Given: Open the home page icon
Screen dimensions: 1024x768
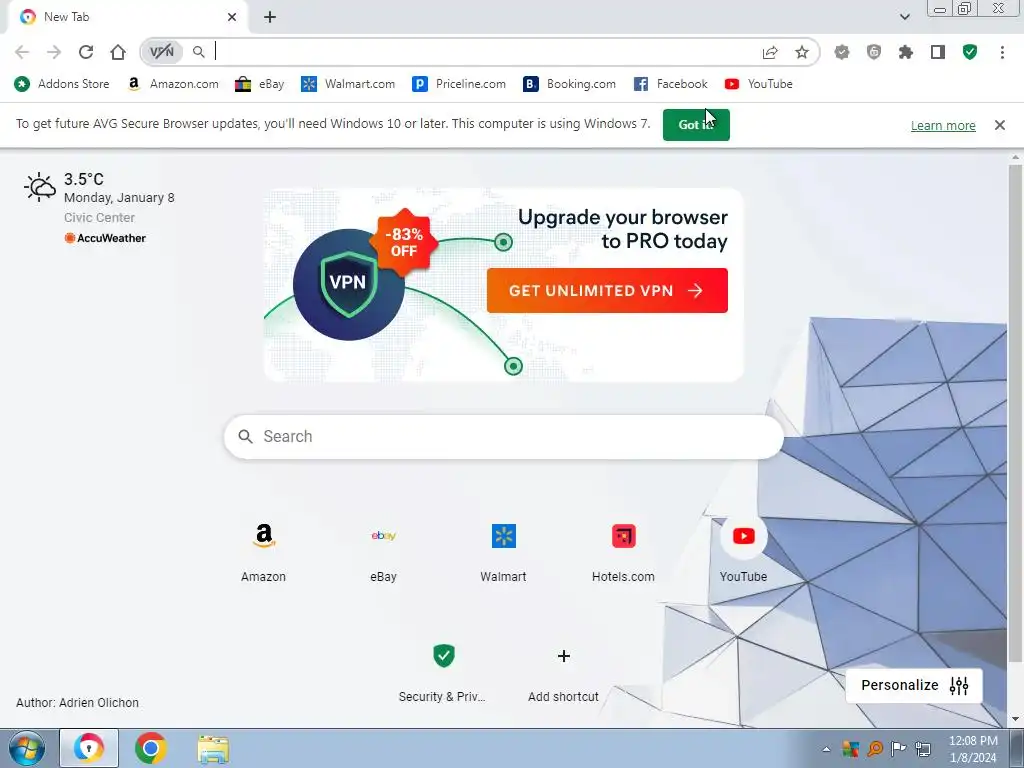Looking at the screenshot, I should click(118, 52).
